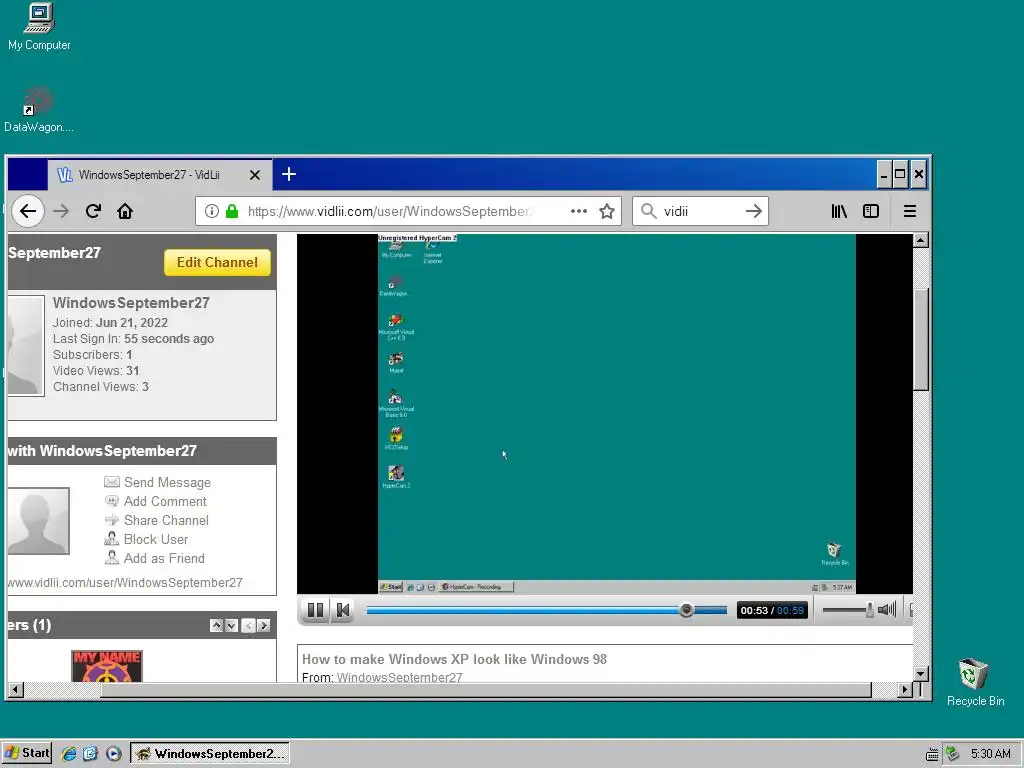Show site information icon in address bar
Image resolution: width=1024 pixels, height=768 pixels.
[x=212, y=211]
